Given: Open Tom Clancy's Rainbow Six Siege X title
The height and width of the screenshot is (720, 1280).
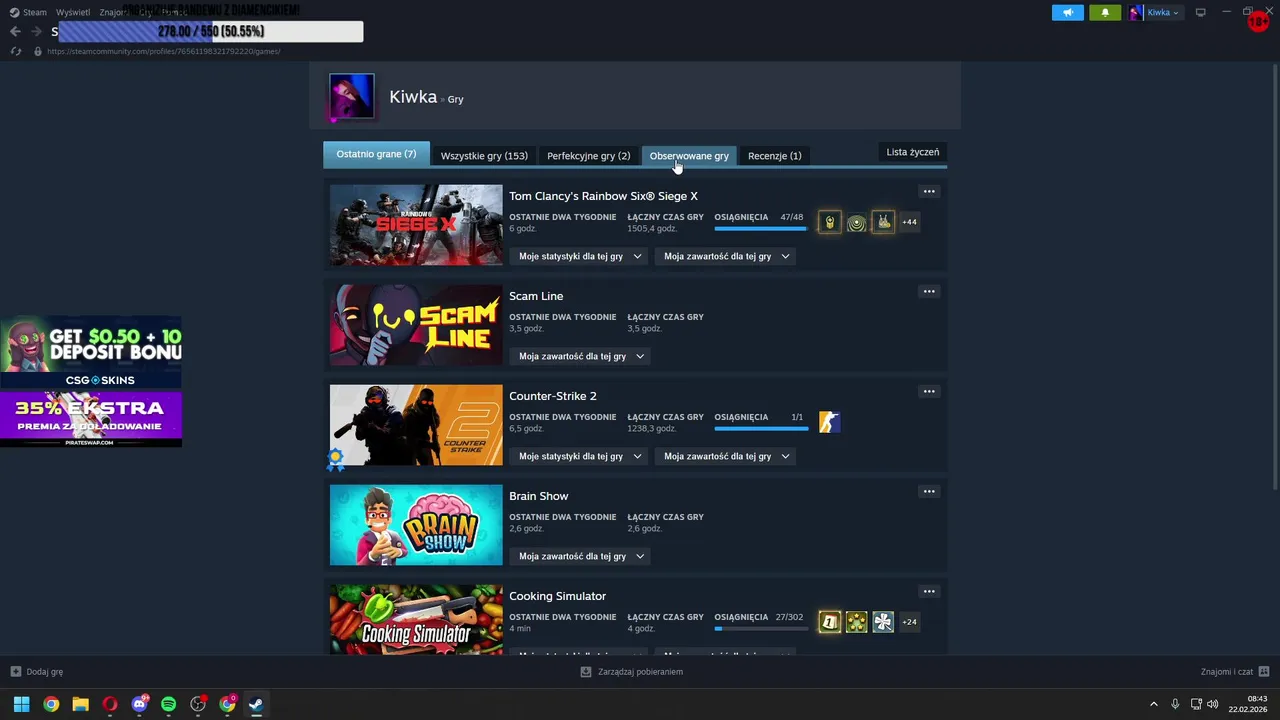Looking at the screenshot, I should tap(603, 196).
